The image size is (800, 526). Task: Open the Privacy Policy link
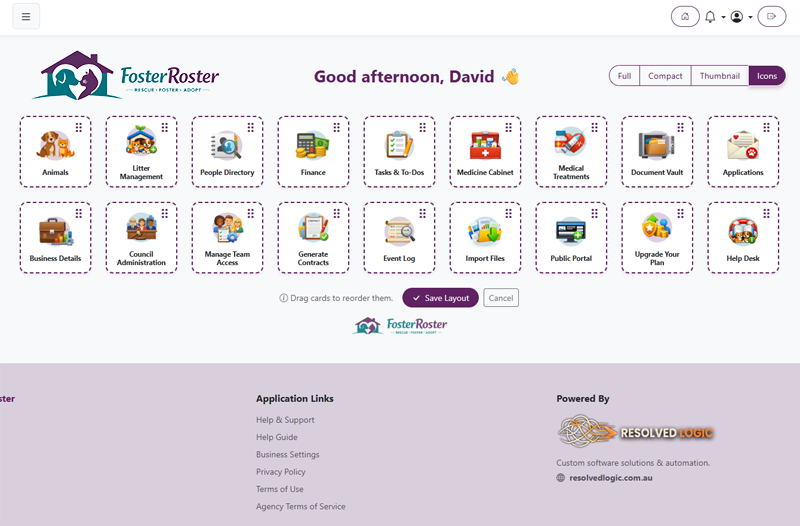click(x=281, y=472)
